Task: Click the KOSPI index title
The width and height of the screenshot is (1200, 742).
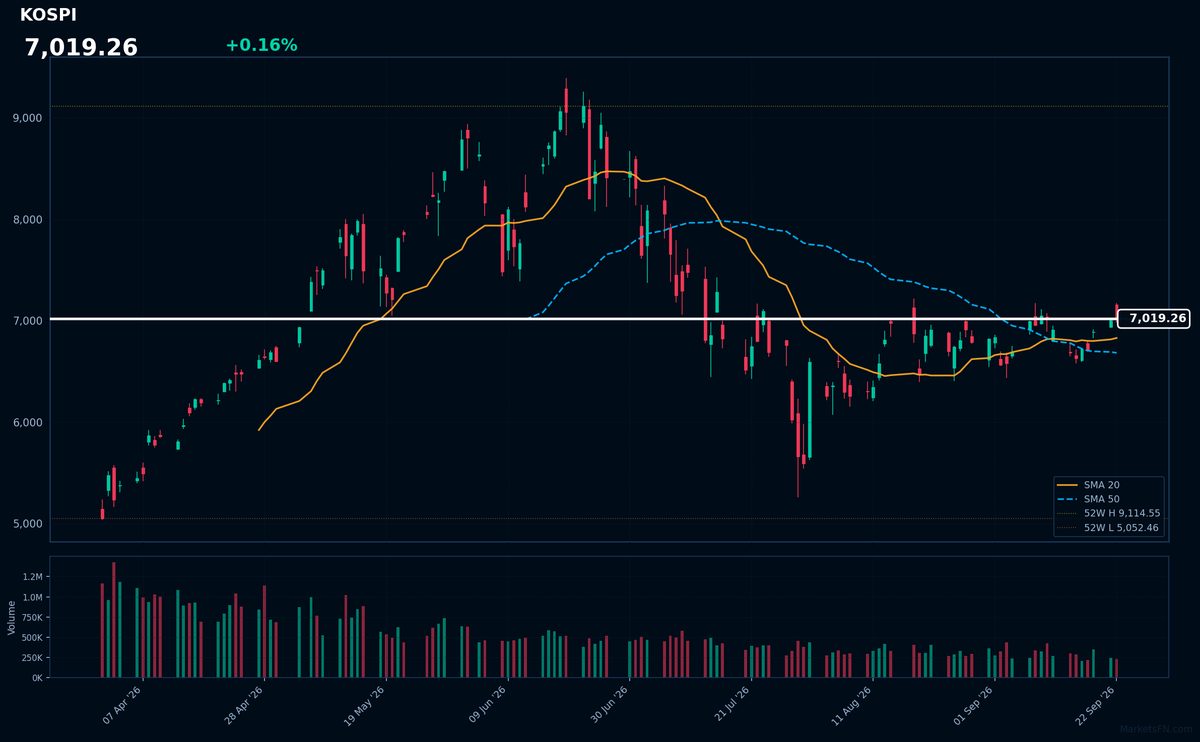Action: pyautogui.click(x=48, y=15)
